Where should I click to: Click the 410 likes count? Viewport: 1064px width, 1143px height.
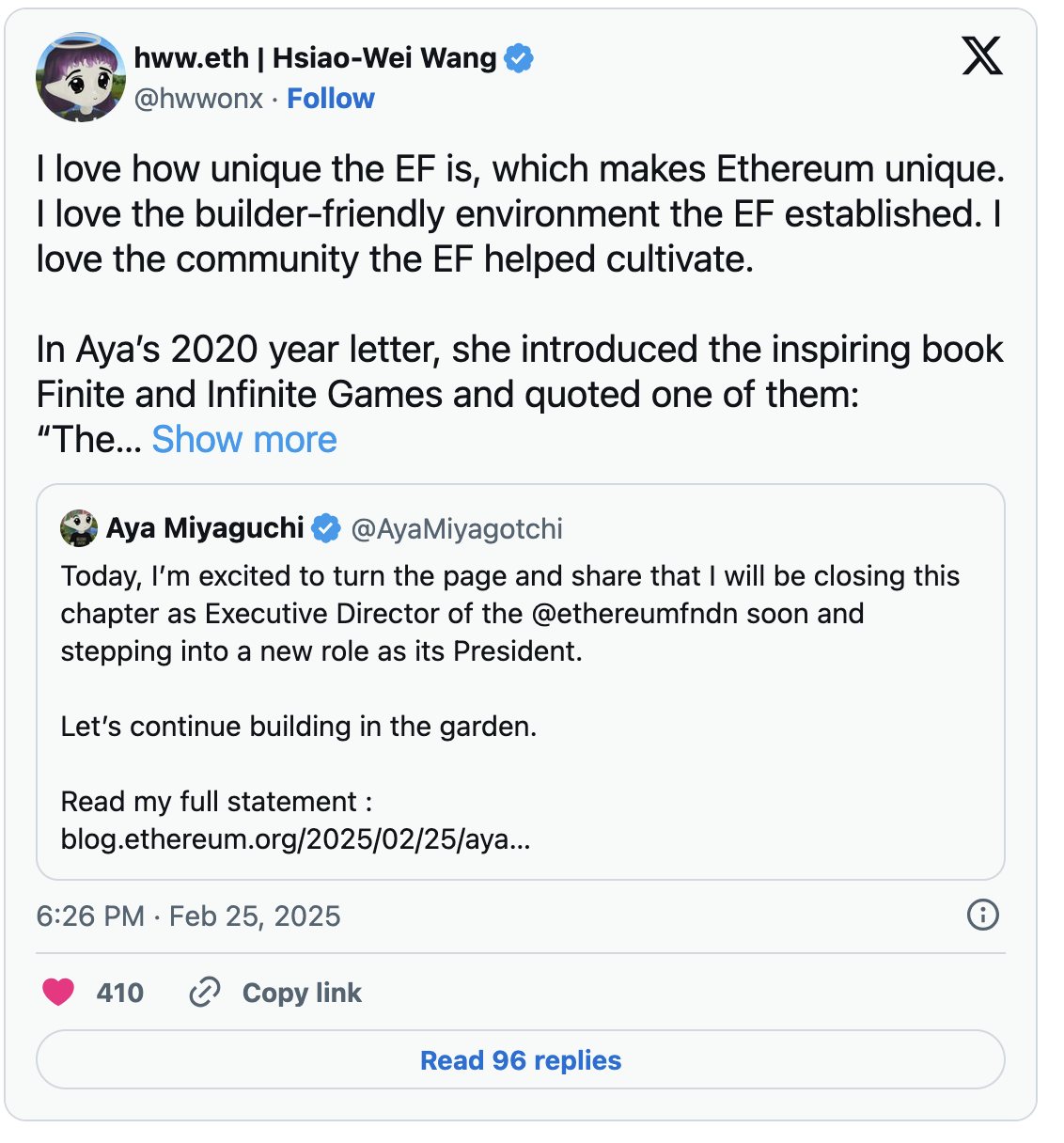pos(119,992)
